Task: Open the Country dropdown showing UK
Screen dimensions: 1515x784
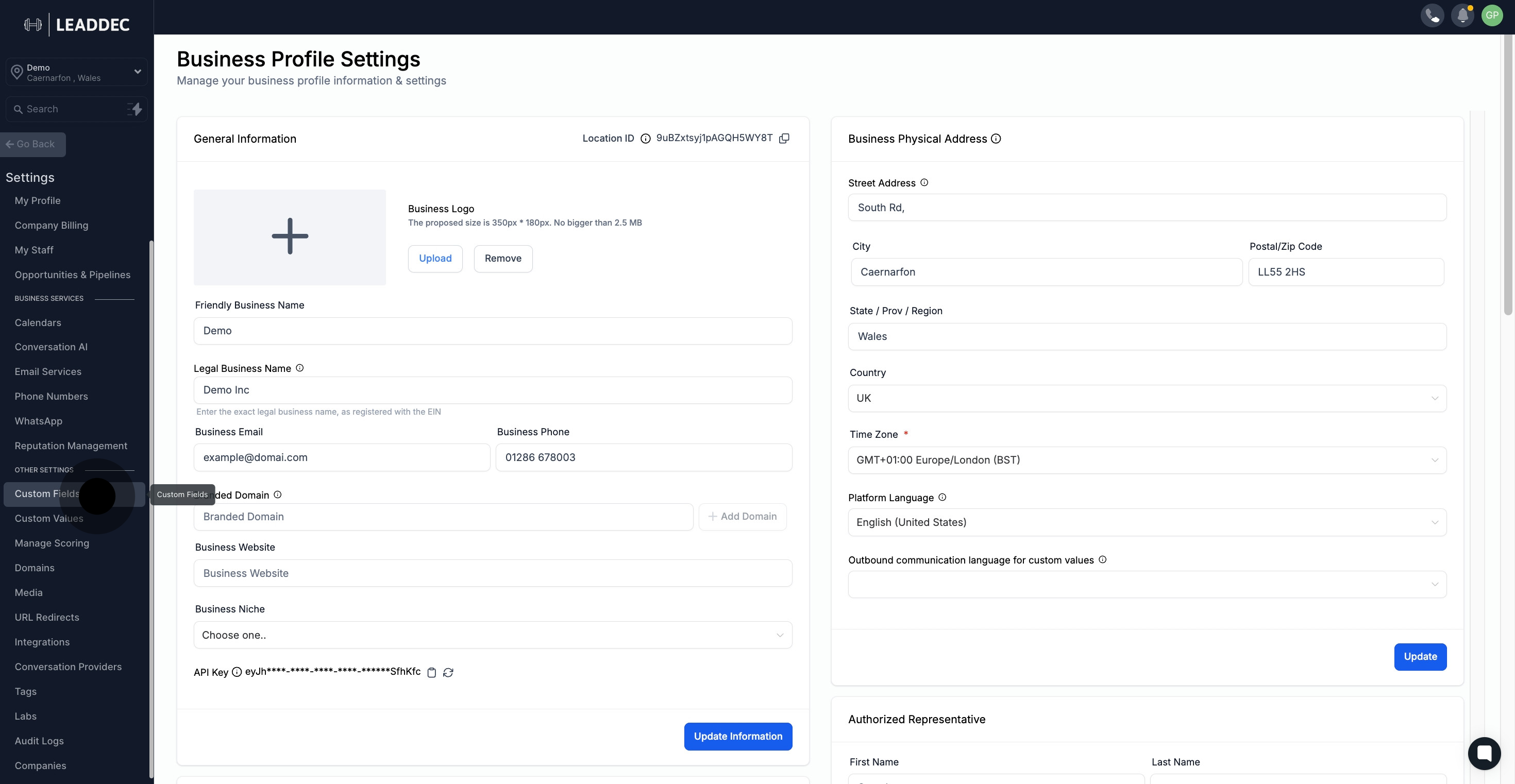Action: click(1147, 399)
